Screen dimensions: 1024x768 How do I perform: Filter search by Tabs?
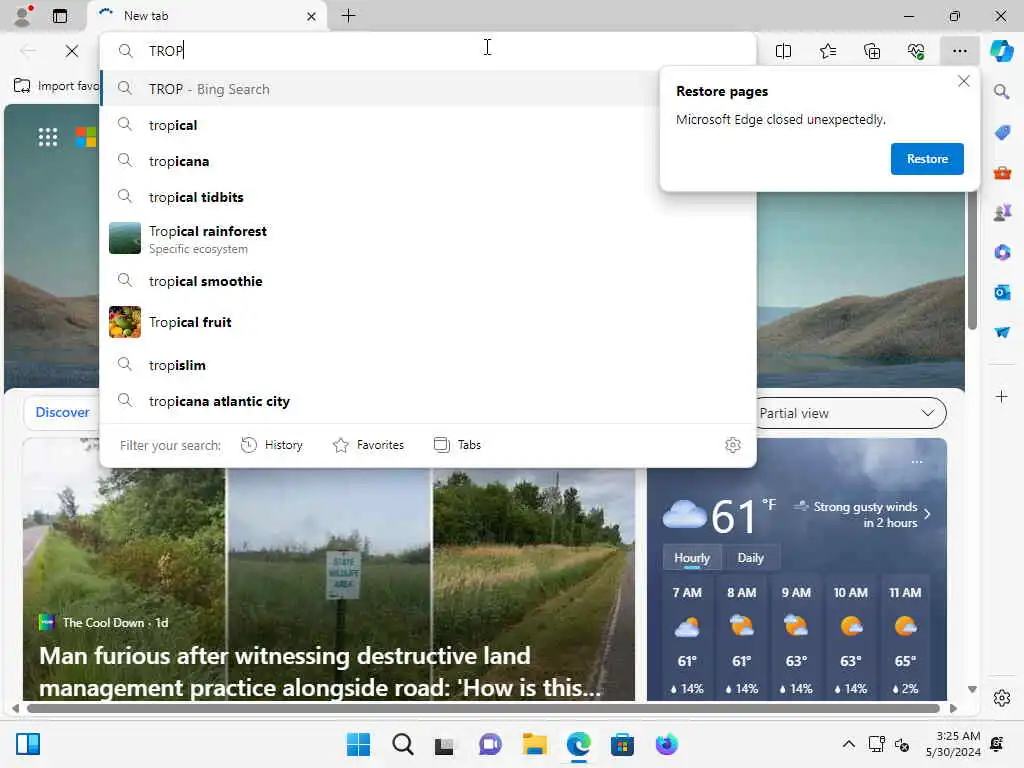[457, 445]
